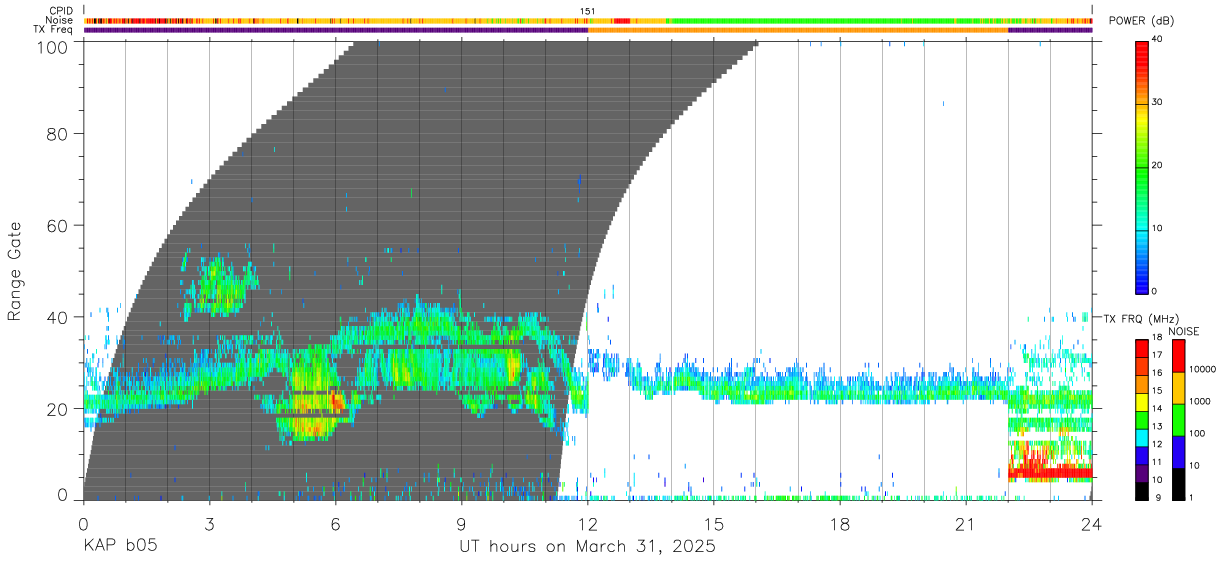Click the 20 tick on POWER scale

(1155, 165)
